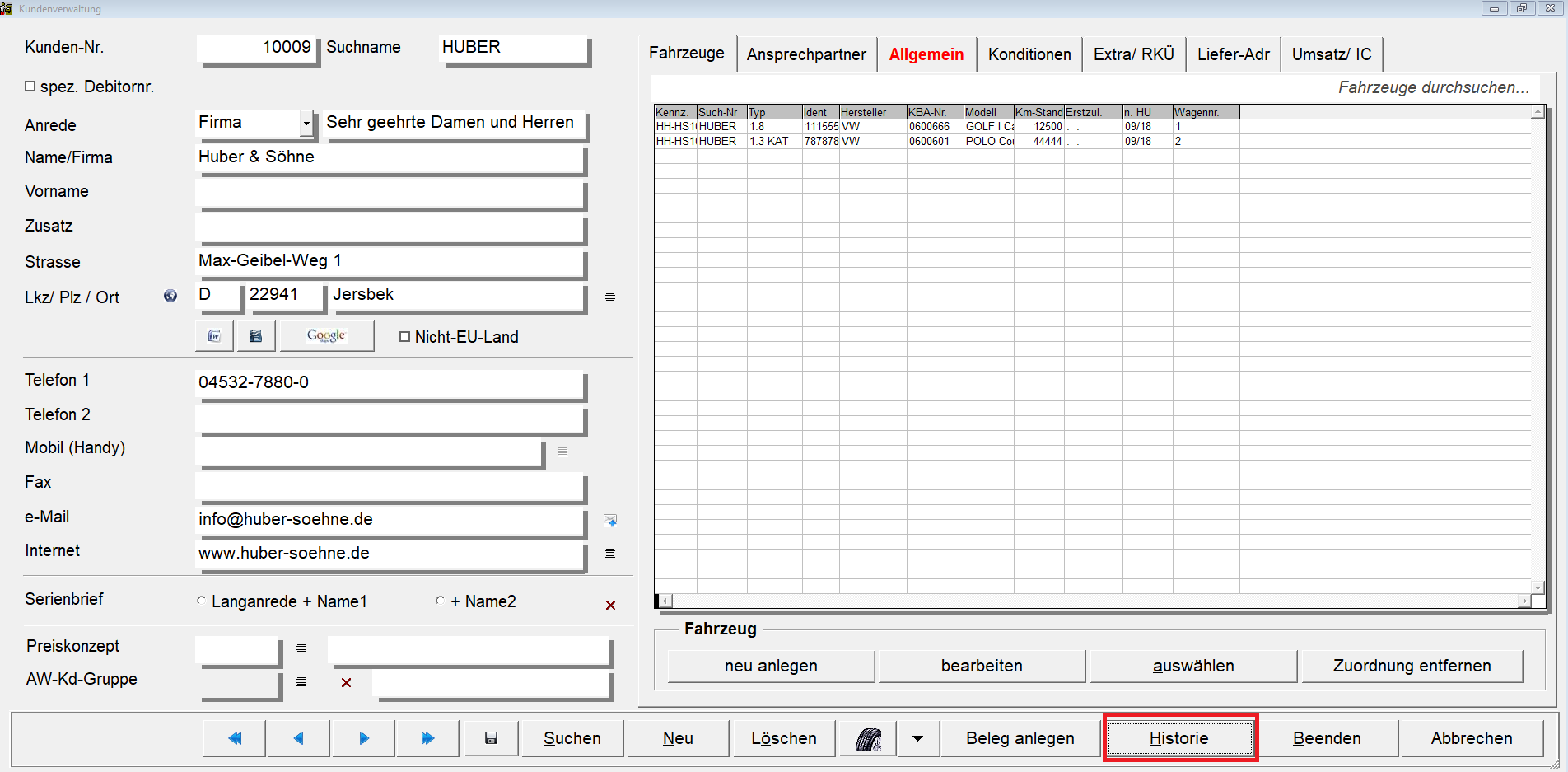
Task: Switch to Fahrzeuge tab
Action: 687,53
